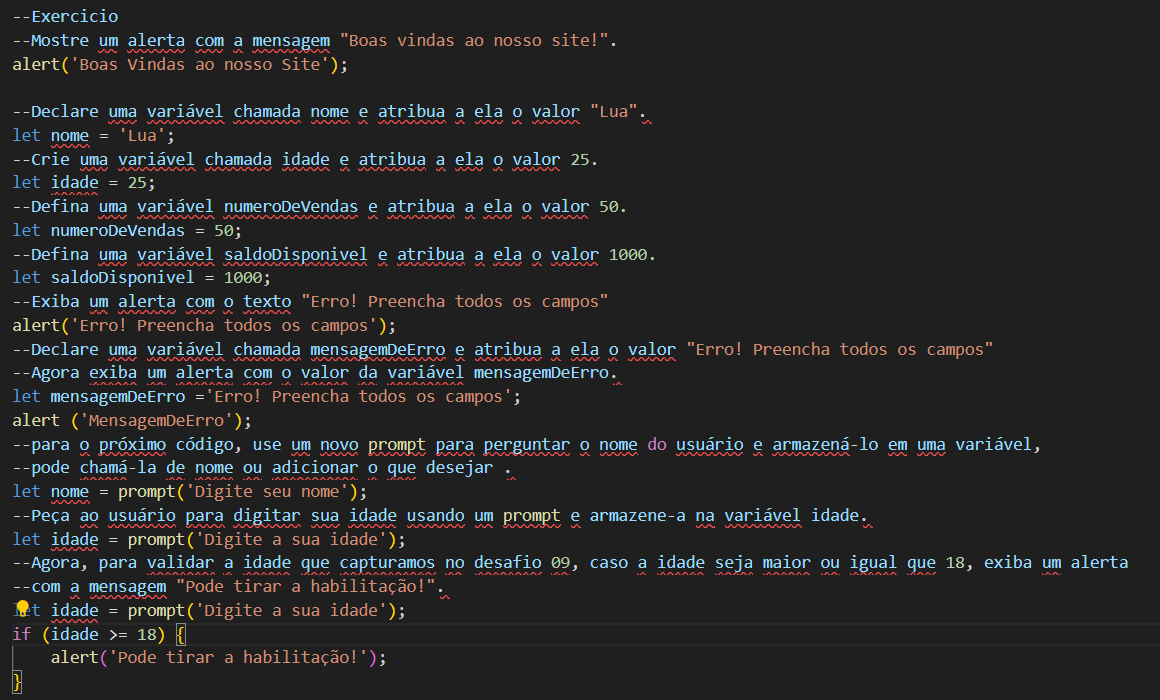Click the numeroDeVendas variable in its let statement
The width and height of the screenshot is (1160, 700).
click(112, 230)
